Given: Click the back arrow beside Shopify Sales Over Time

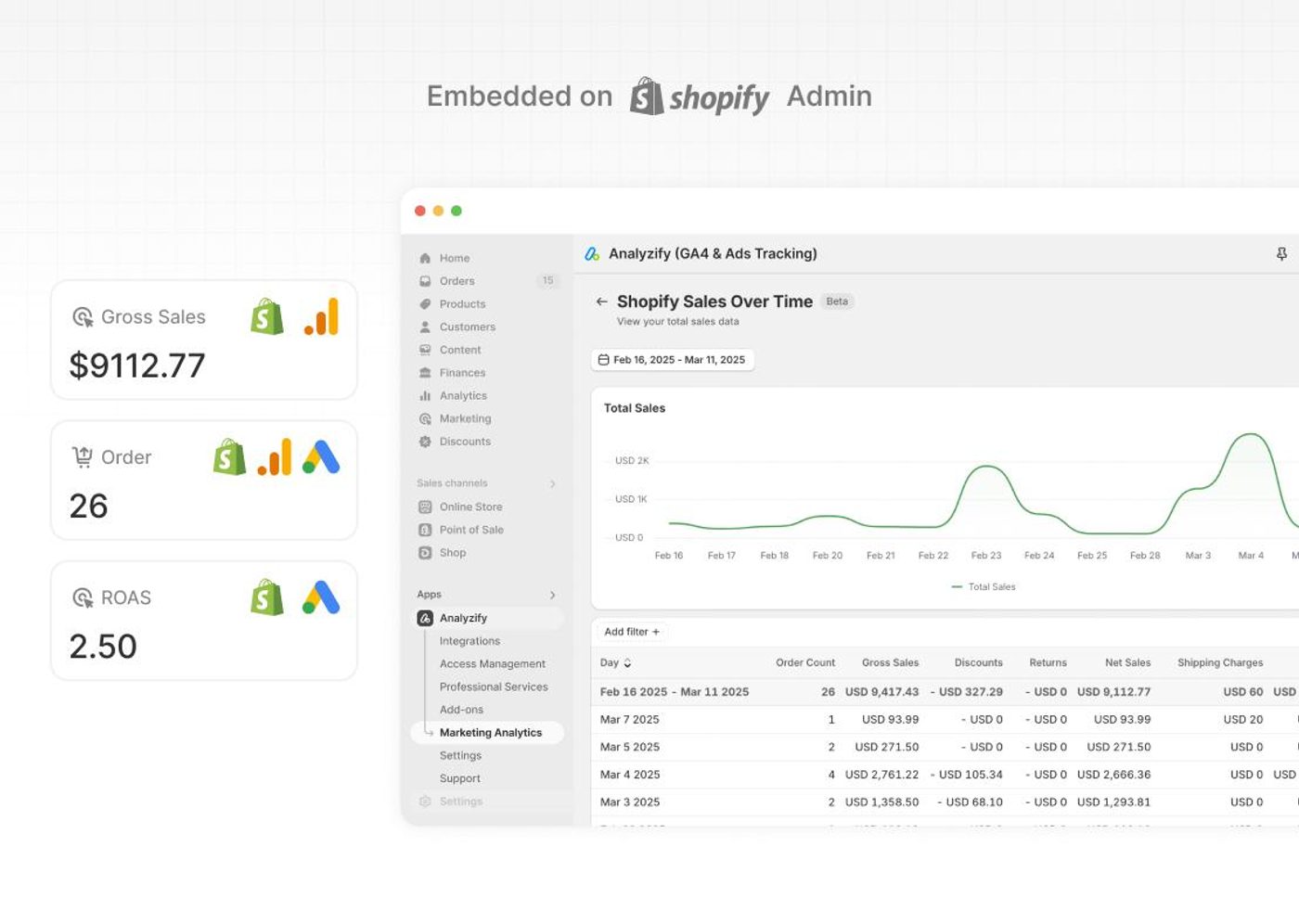Looking at the screenshot, I should [601, 302].
